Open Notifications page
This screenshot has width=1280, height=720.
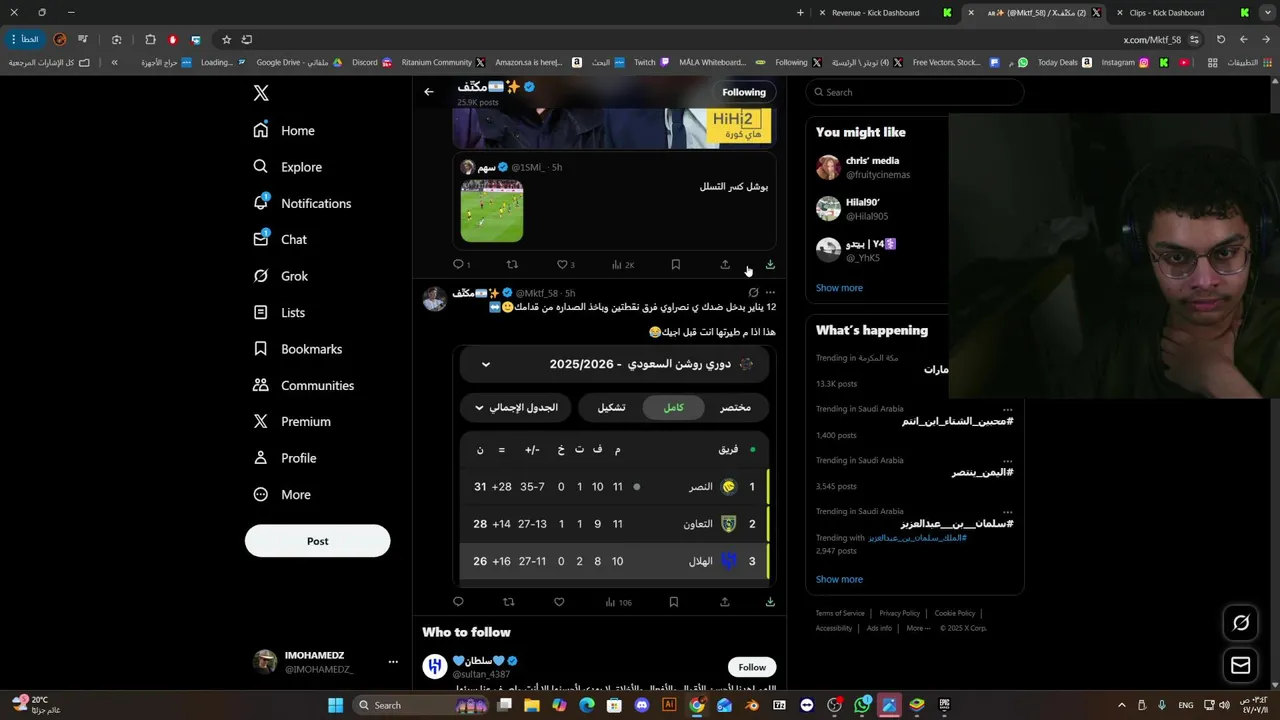point(302,203)
